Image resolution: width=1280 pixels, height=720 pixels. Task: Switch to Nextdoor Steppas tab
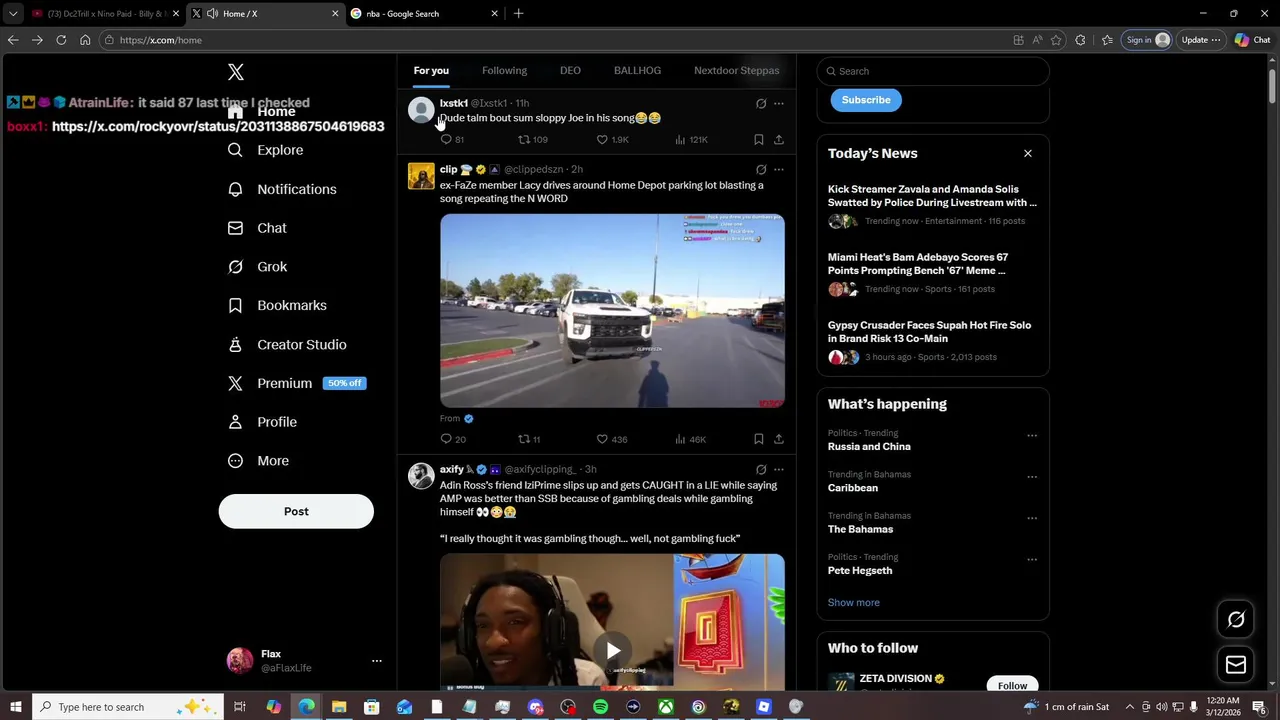[736, 71]
